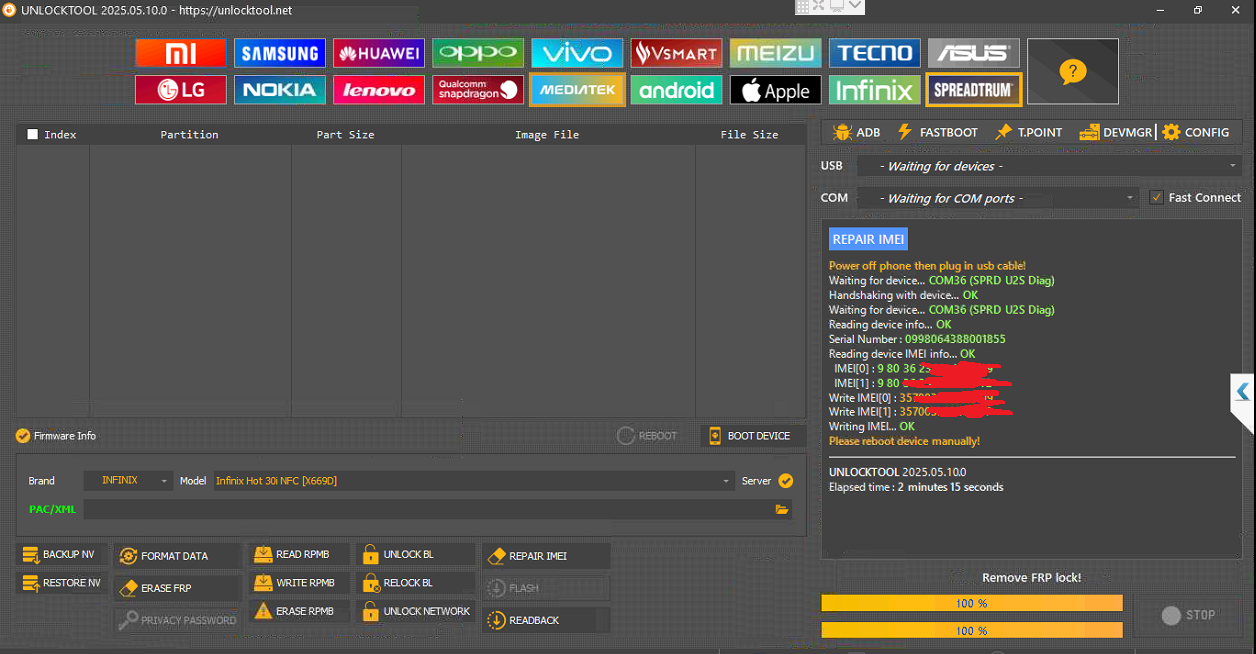This screenshot has width=1256, height=654.
Task: Expand the COM ports dropdown
Action: coord(998,198)
